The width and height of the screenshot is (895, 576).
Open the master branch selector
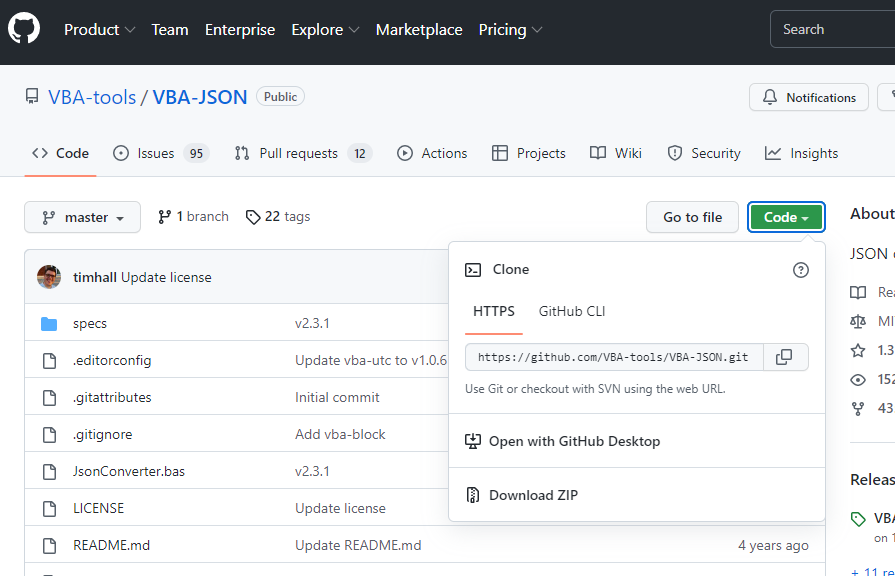tap(82, 217)
